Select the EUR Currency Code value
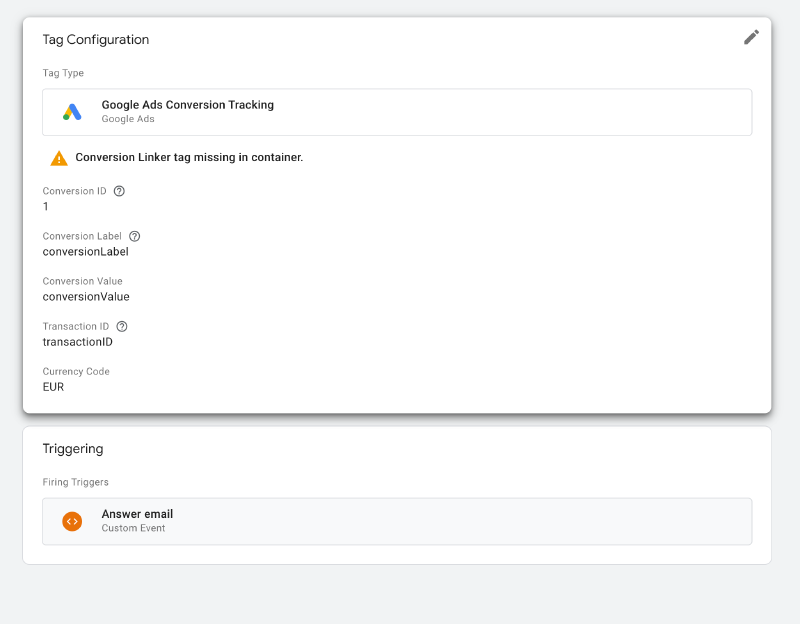 point(53,386)
